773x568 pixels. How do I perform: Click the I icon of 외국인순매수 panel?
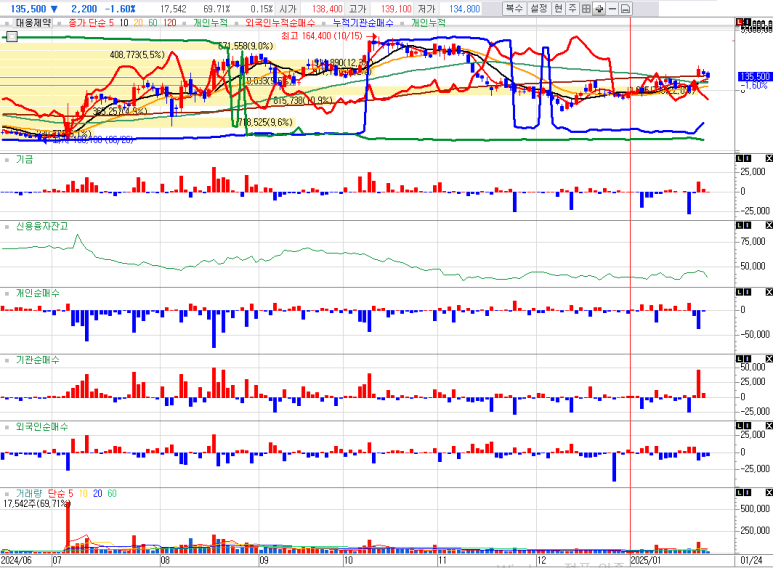747,426
